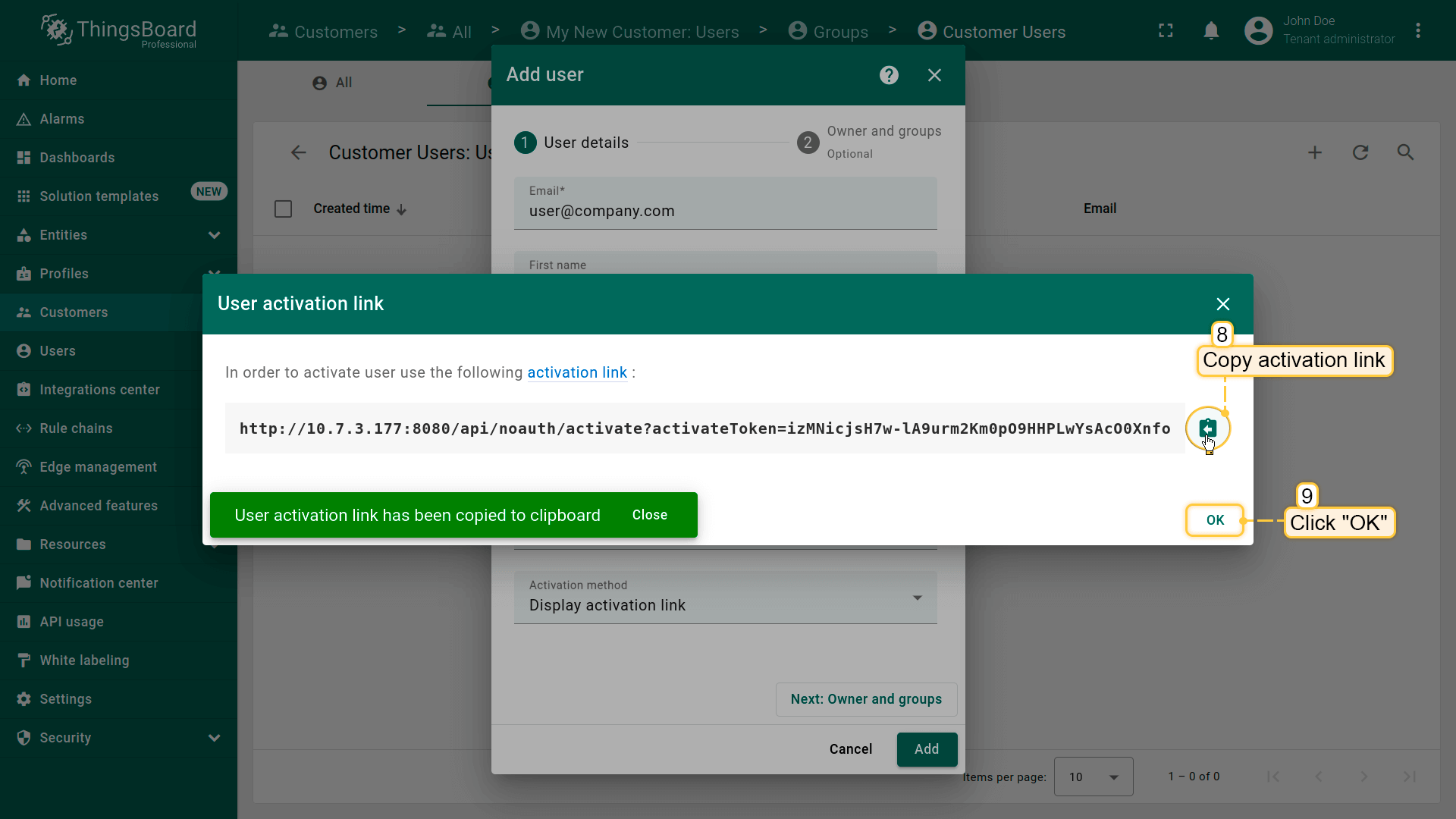Go back using the arrow icon
Image resolution: width=1456 pixels, height=819 pixels.
pyautogui.click(x=298, y=152)
